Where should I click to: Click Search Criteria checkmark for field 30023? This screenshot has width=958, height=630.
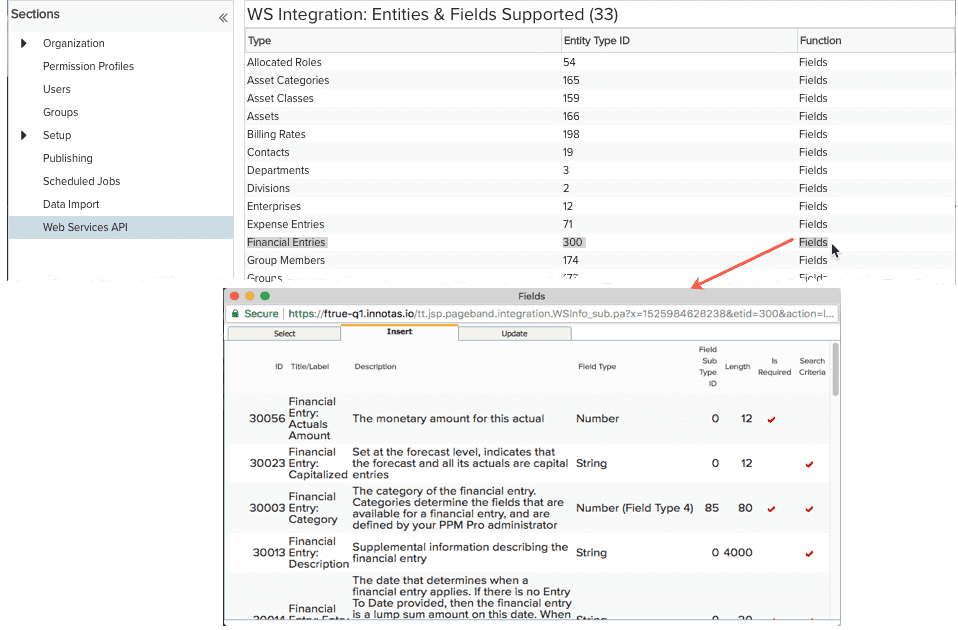point(810,464)
